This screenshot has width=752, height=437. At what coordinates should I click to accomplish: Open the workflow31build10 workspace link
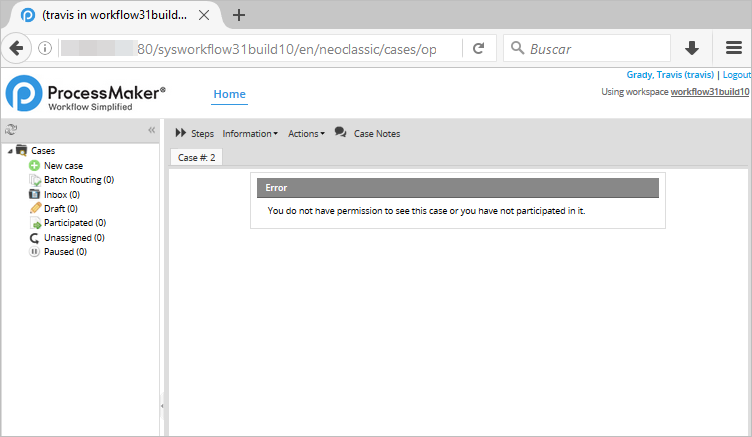[x=710, y=91]
